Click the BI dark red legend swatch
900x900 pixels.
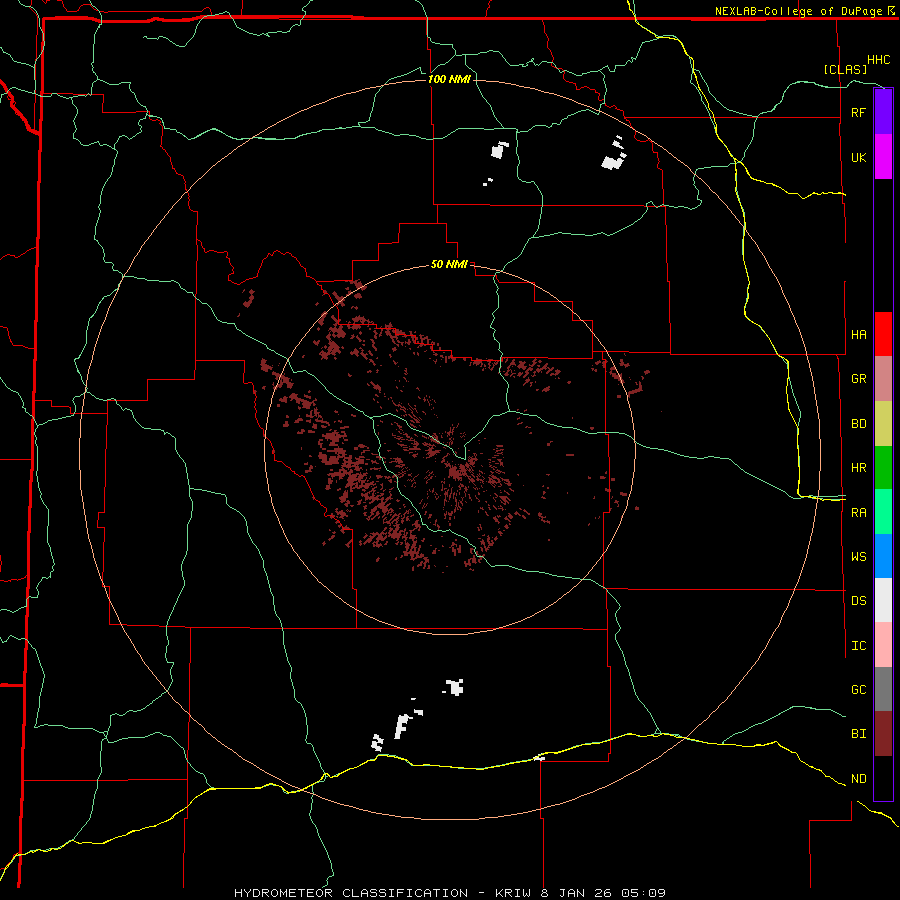883,734
